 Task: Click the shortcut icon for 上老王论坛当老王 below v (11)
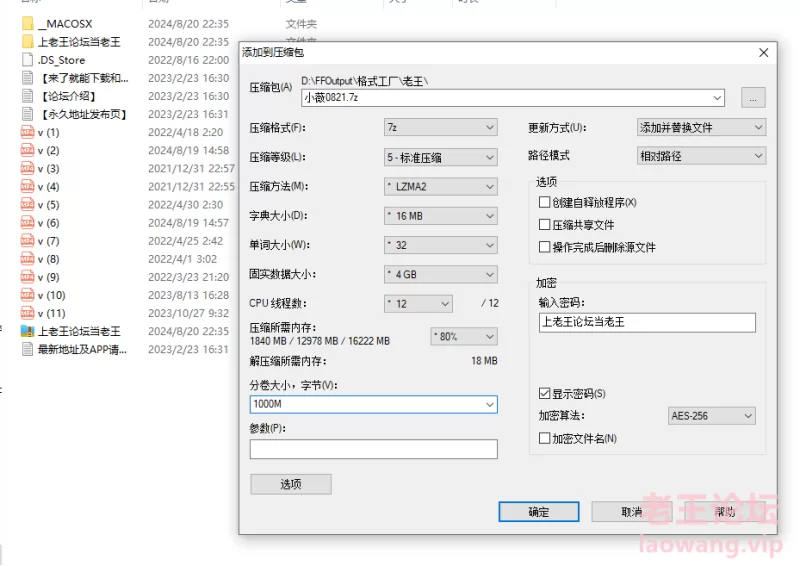point(28,331)
